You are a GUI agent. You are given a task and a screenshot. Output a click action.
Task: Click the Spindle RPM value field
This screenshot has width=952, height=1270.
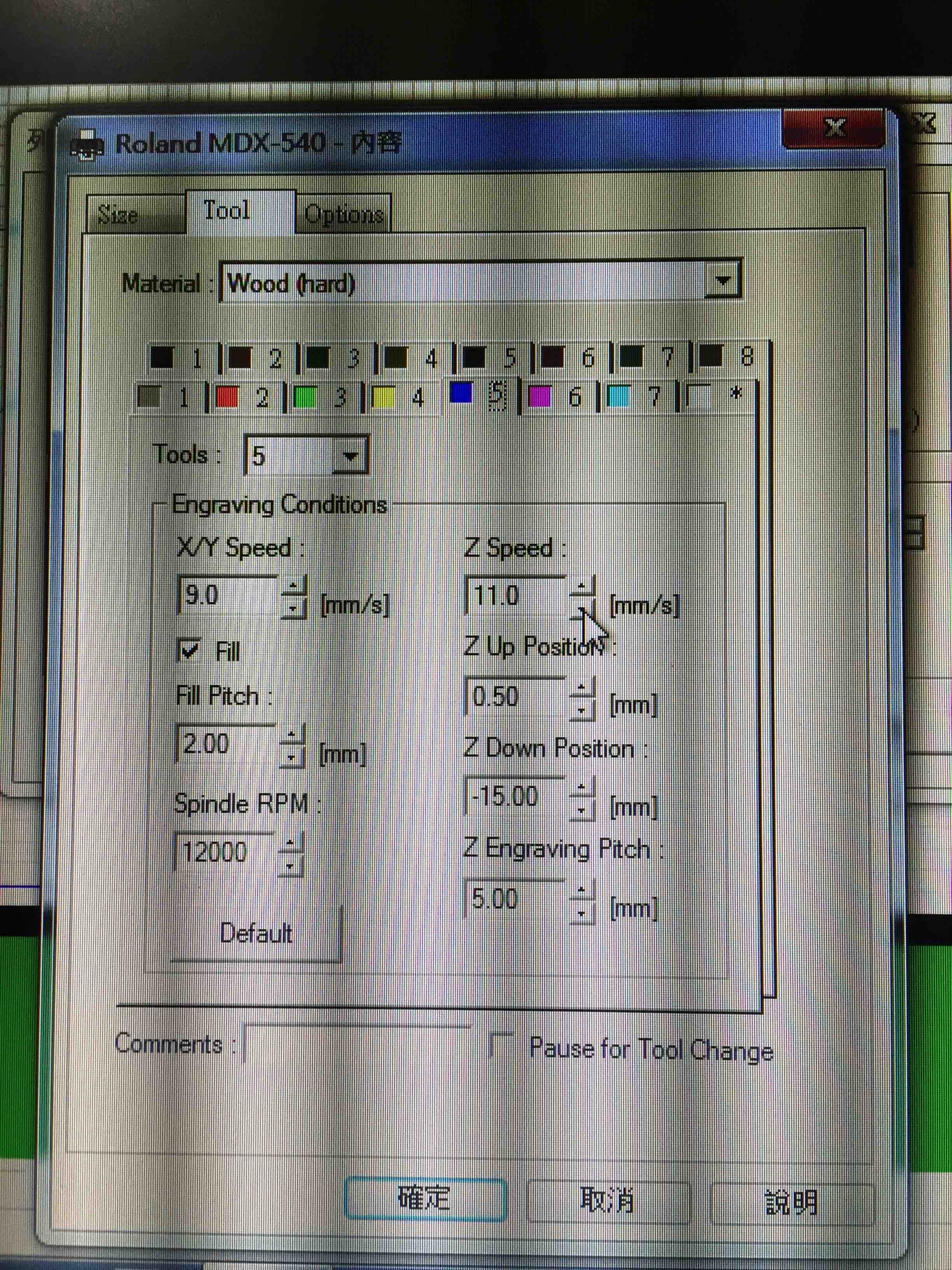[225, 851]
